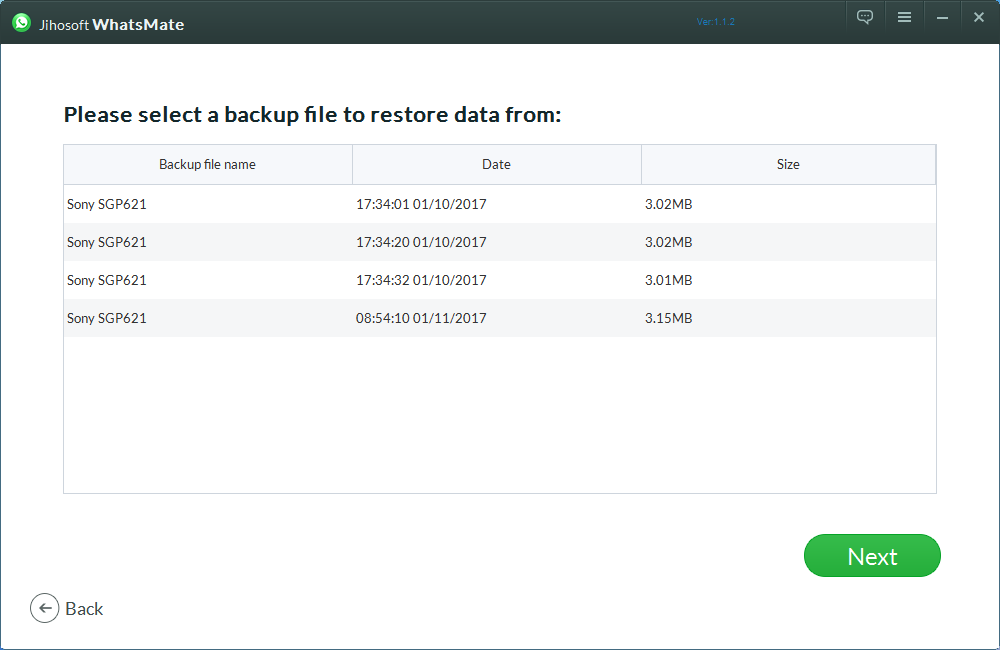The image size is (1000, 650).
Task: Click the Size column header
Action: (x=788, y=165)
